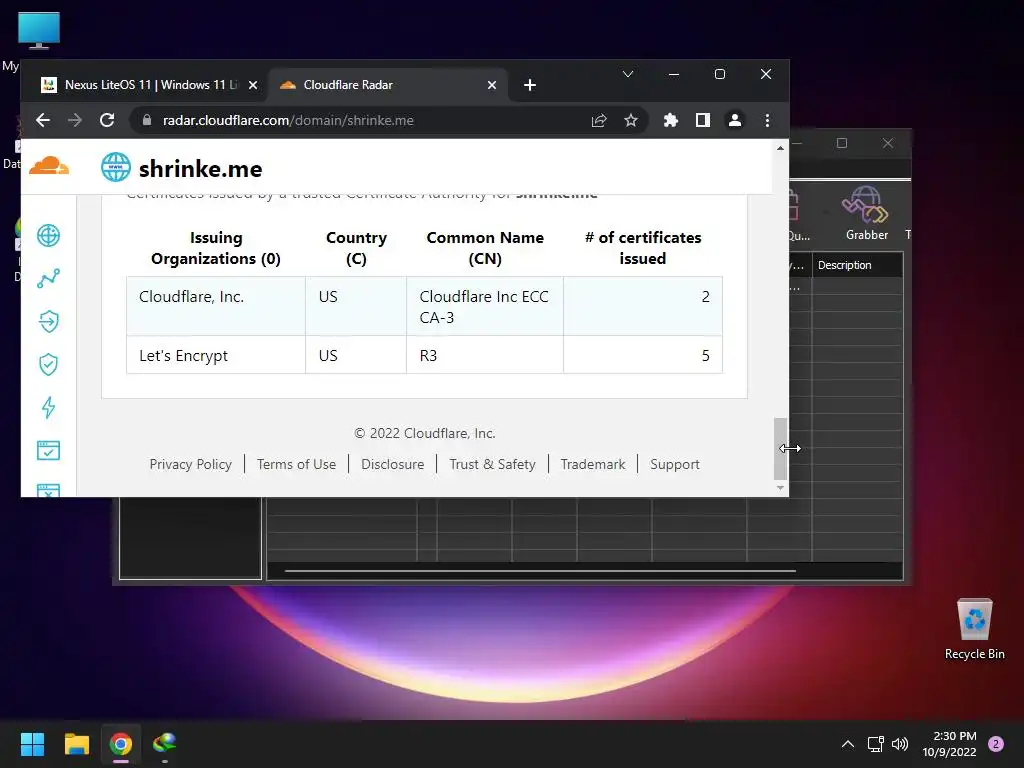Open File Explorer from the taskbar
Viewport: 1024px width, 768px height.
tap(76, 744)
